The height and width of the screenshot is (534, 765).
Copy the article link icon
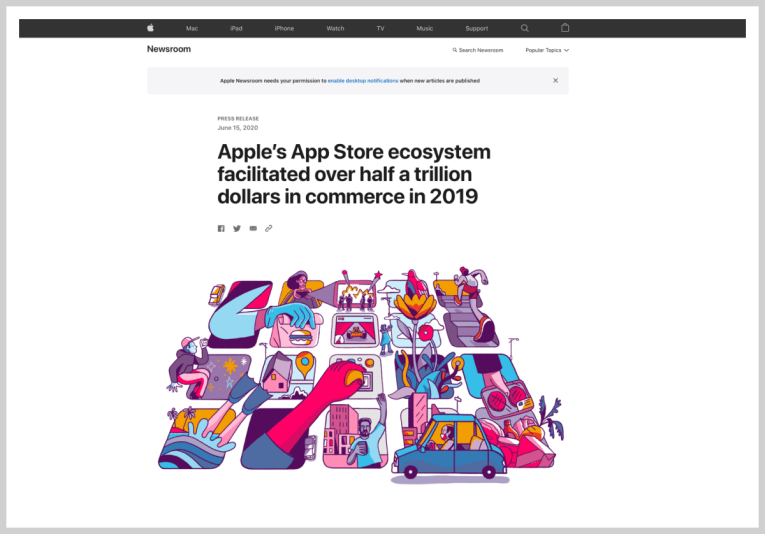coord(268,228)
